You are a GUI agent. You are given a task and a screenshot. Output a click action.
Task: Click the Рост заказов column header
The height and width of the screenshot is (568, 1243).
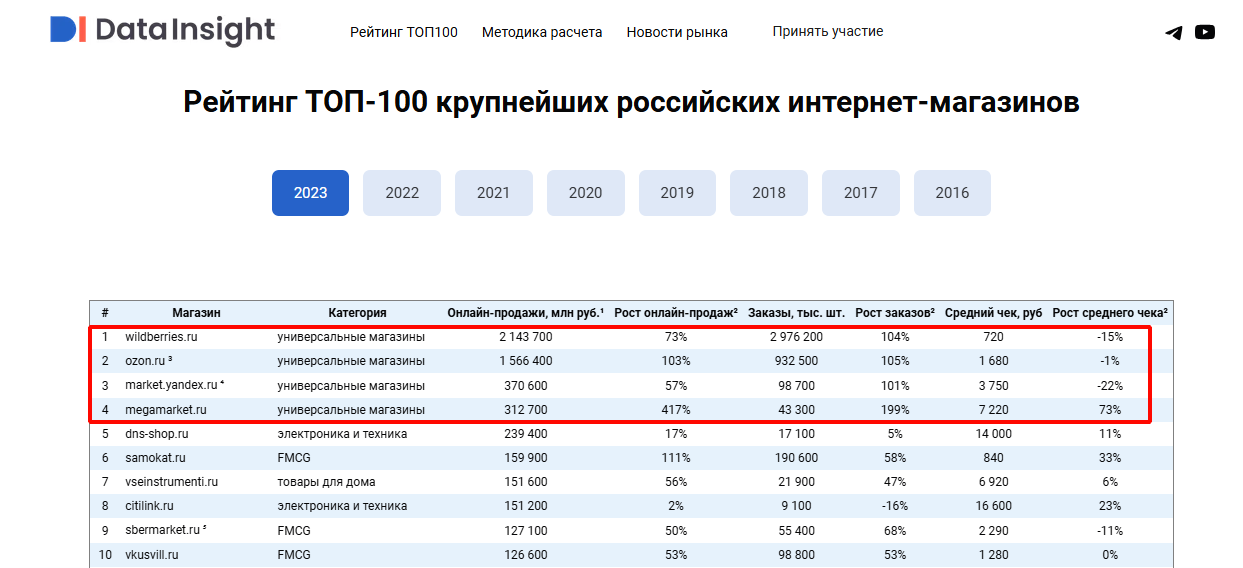coord(895,313)
